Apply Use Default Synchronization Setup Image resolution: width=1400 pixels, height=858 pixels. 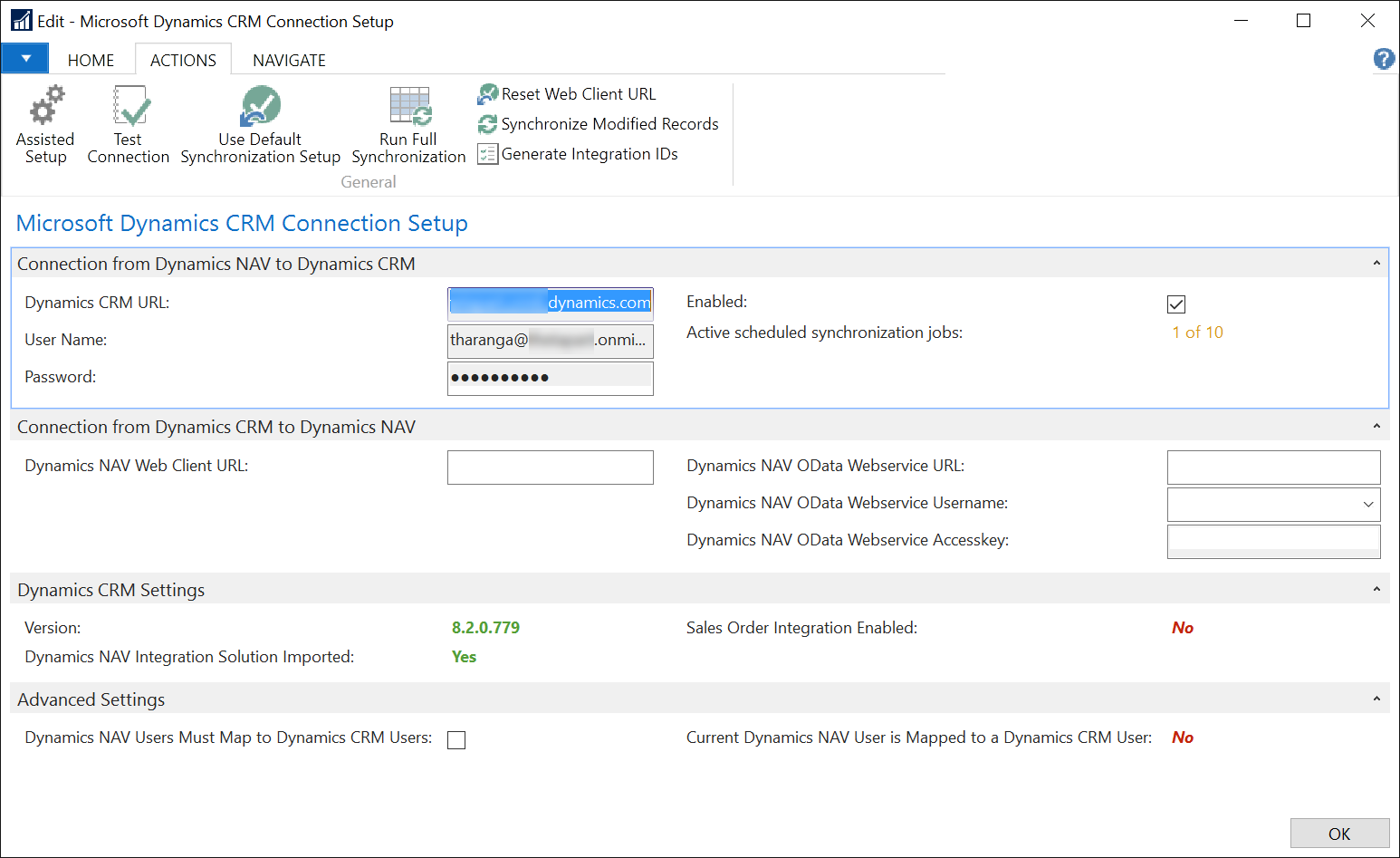tap(260, 125)
